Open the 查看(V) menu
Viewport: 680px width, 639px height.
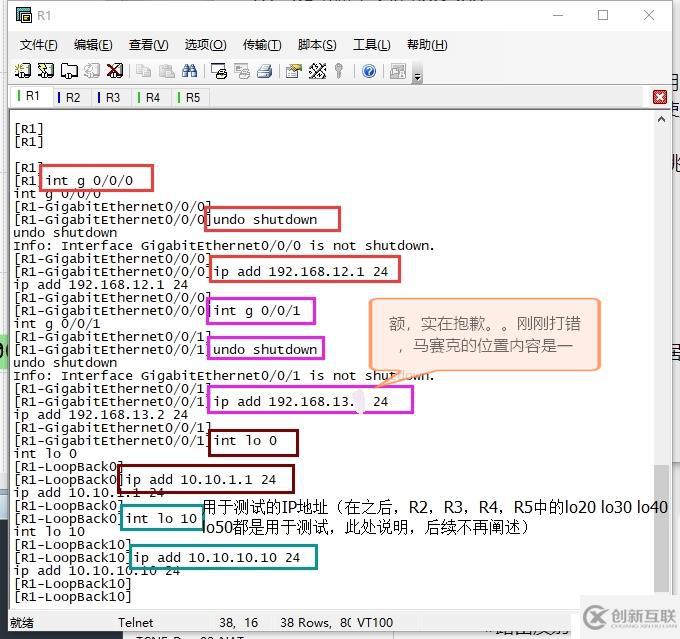pos(148,45)
